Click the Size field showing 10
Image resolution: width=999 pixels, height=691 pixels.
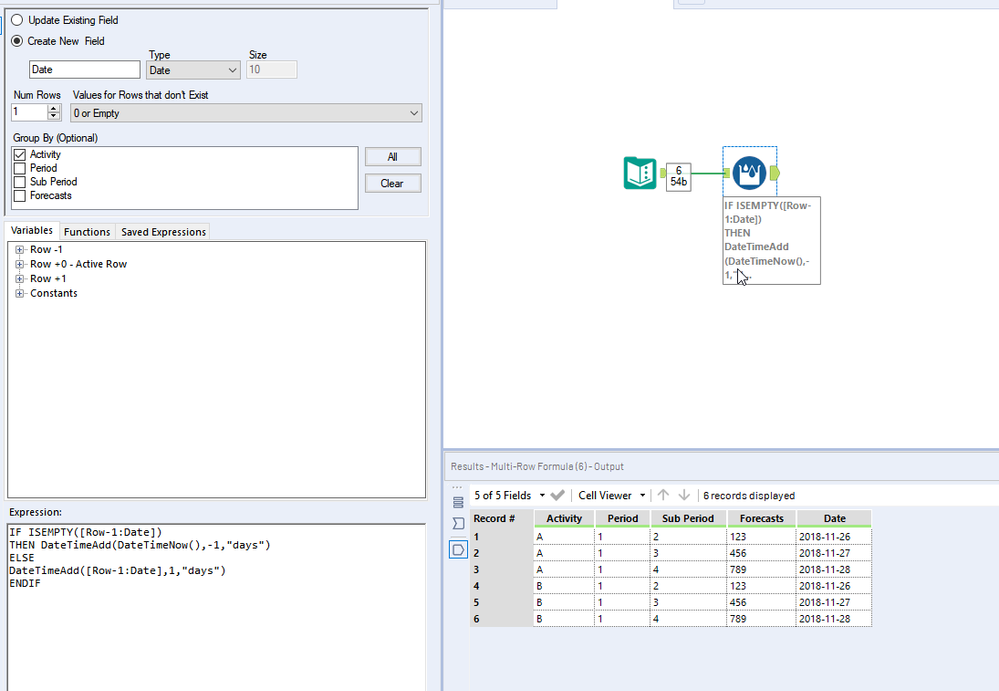pos(271,69)
